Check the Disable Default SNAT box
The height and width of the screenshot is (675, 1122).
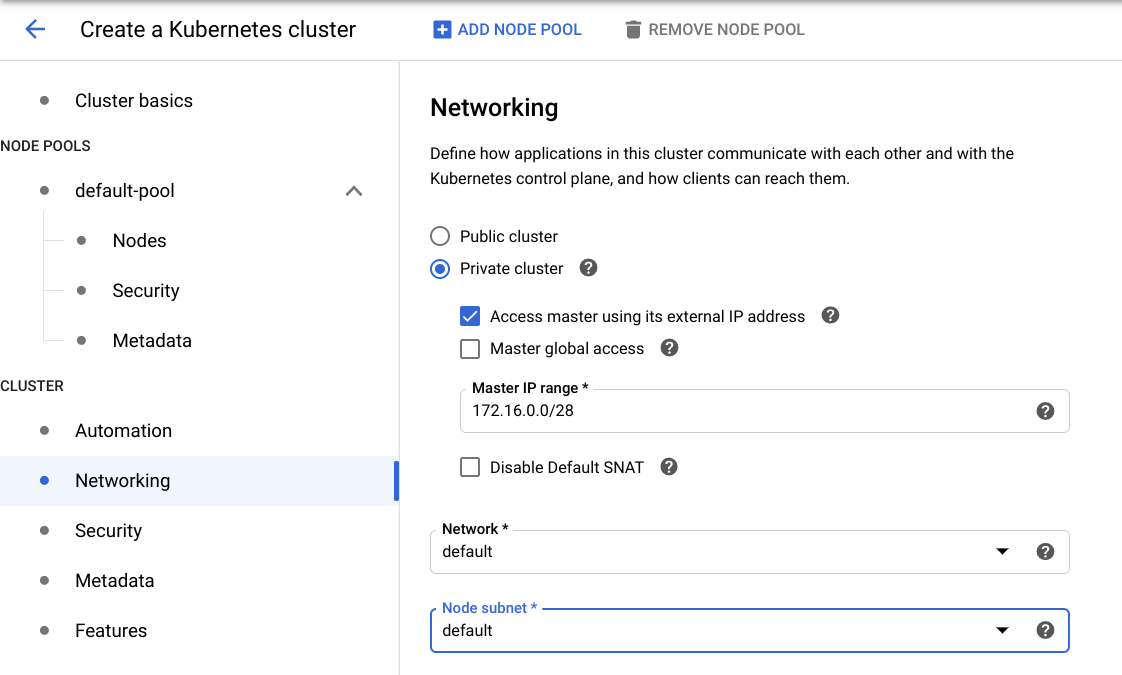pyautogui.click(x=470, y=467)
